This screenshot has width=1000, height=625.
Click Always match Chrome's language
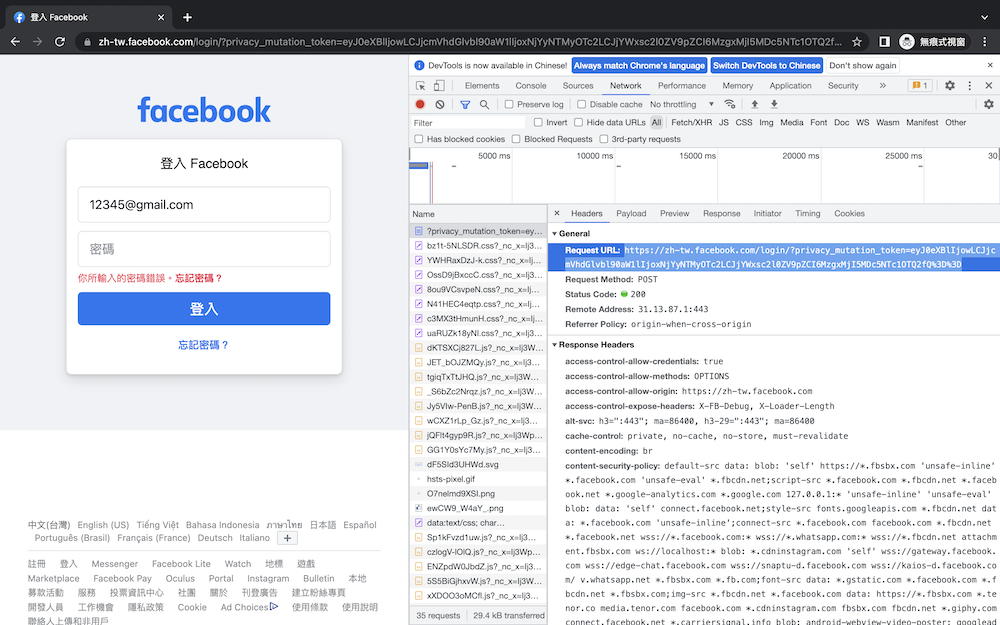639,65
